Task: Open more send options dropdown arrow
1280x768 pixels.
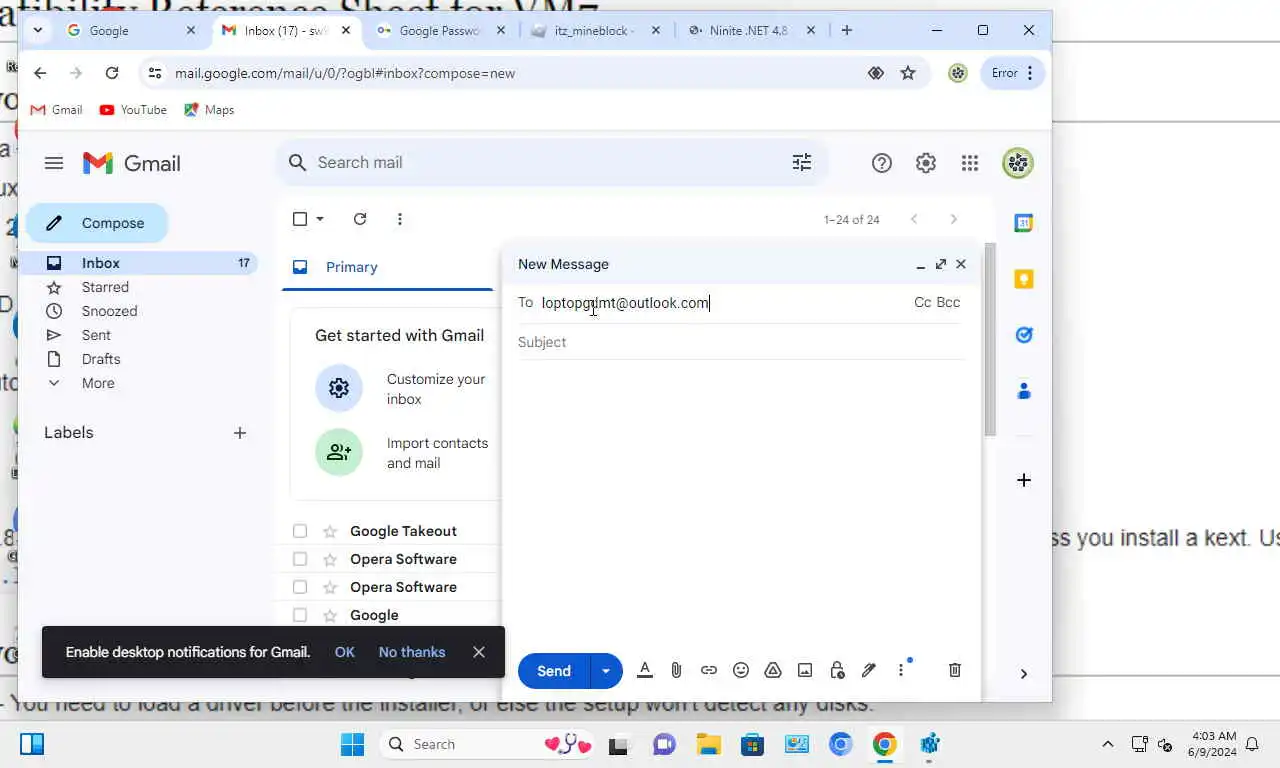Action: point(606,671)
